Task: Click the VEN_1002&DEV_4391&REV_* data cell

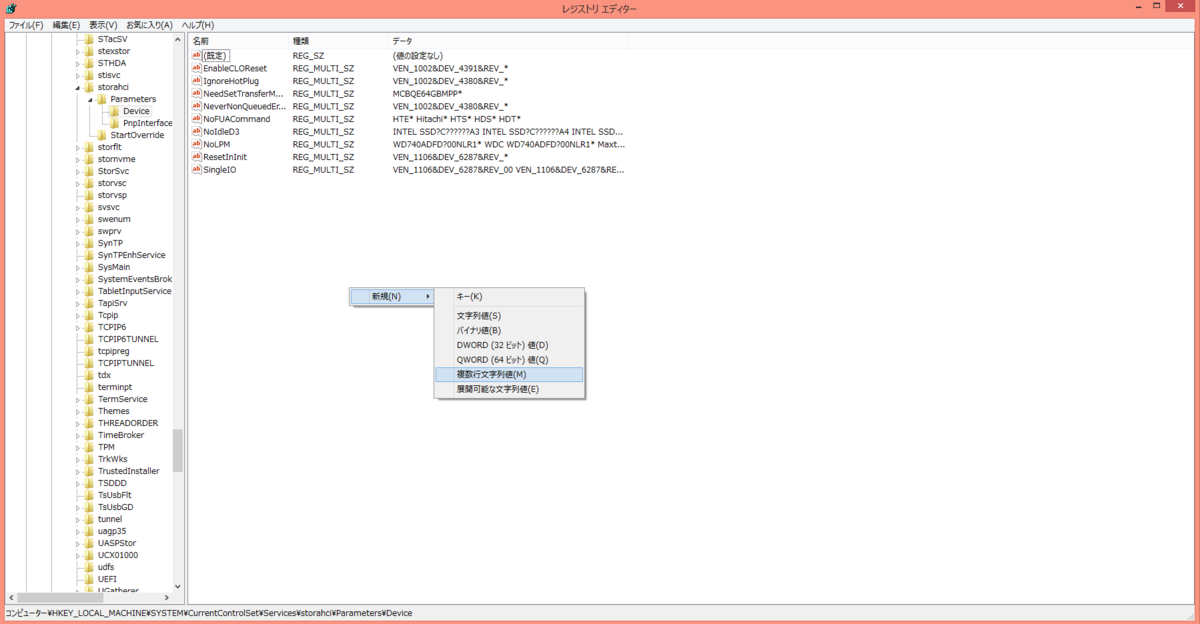Action: tap(450, 68)
